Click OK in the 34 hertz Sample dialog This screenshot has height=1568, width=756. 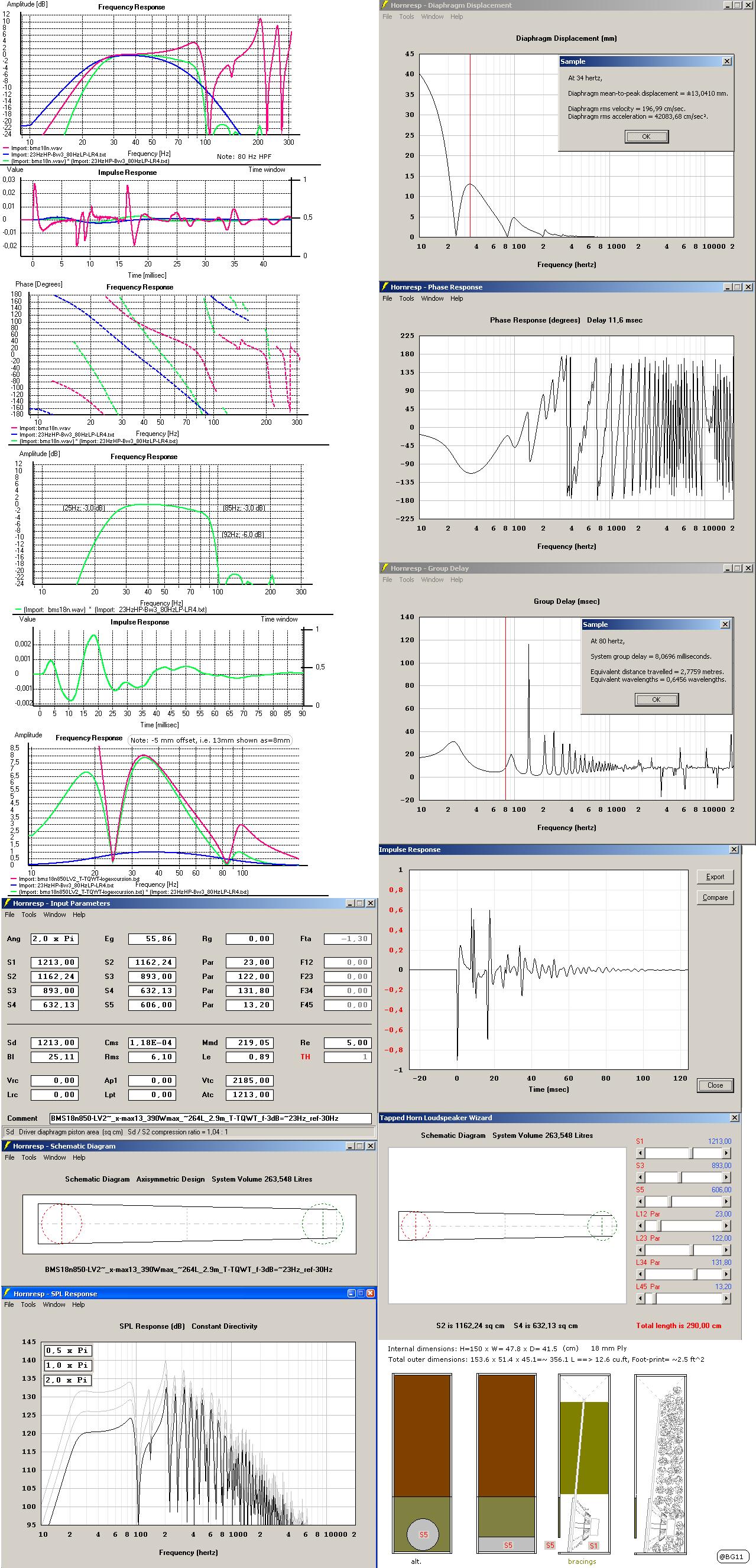[x=646, y=137]
